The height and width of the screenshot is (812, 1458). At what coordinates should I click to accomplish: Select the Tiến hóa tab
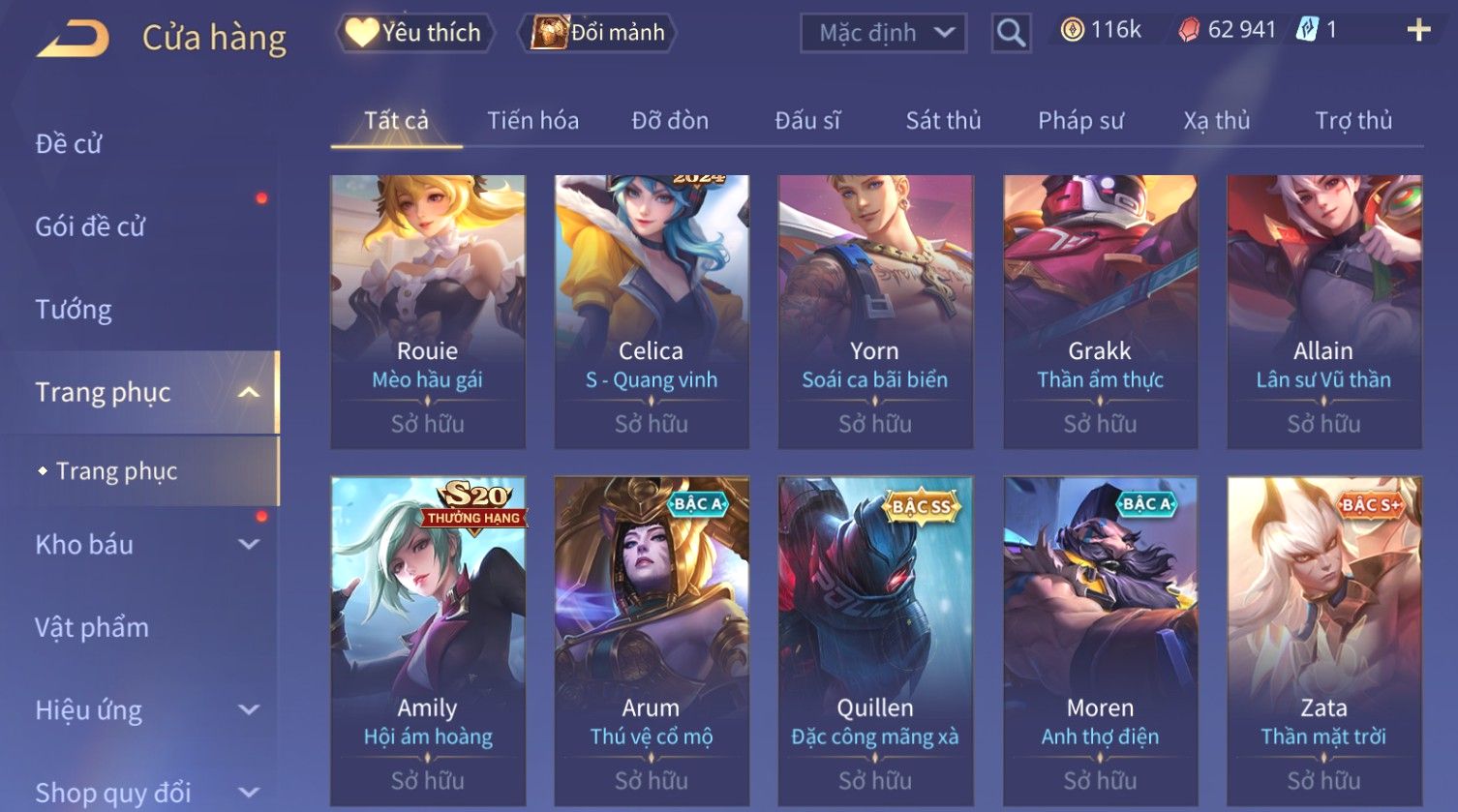click(x=532, y=120)
